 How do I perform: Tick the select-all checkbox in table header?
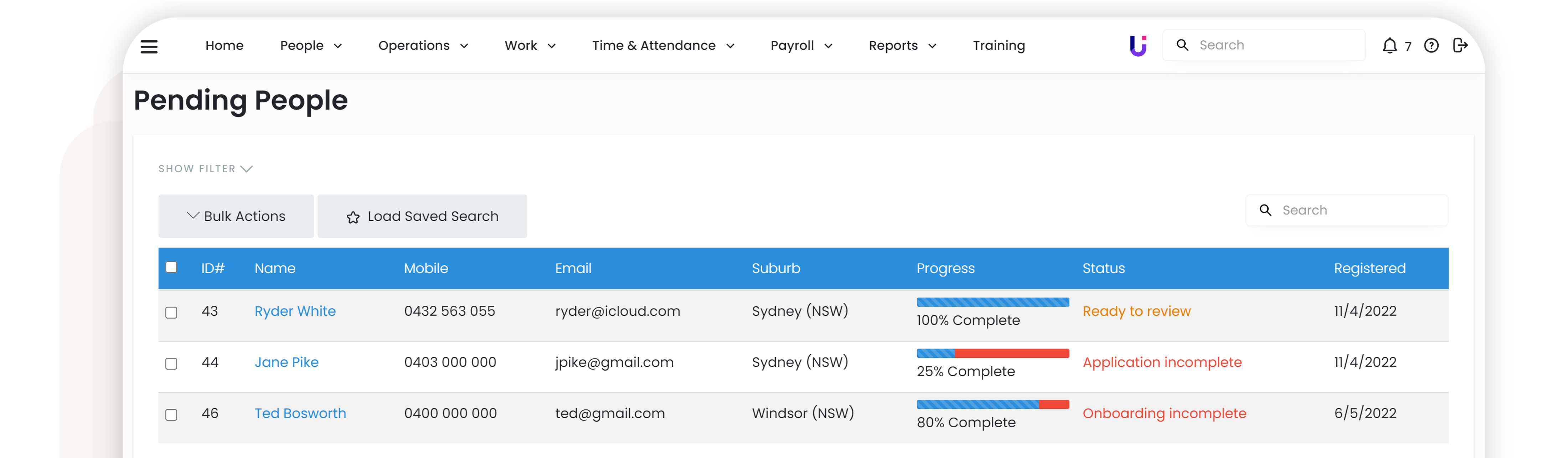[x=172, y=268]
